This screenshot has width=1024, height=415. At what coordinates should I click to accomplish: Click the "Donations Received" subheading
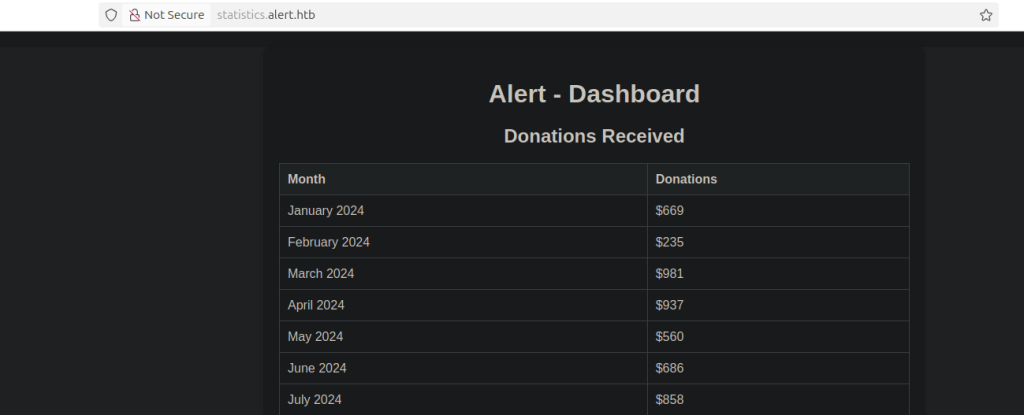pos(594,136)
